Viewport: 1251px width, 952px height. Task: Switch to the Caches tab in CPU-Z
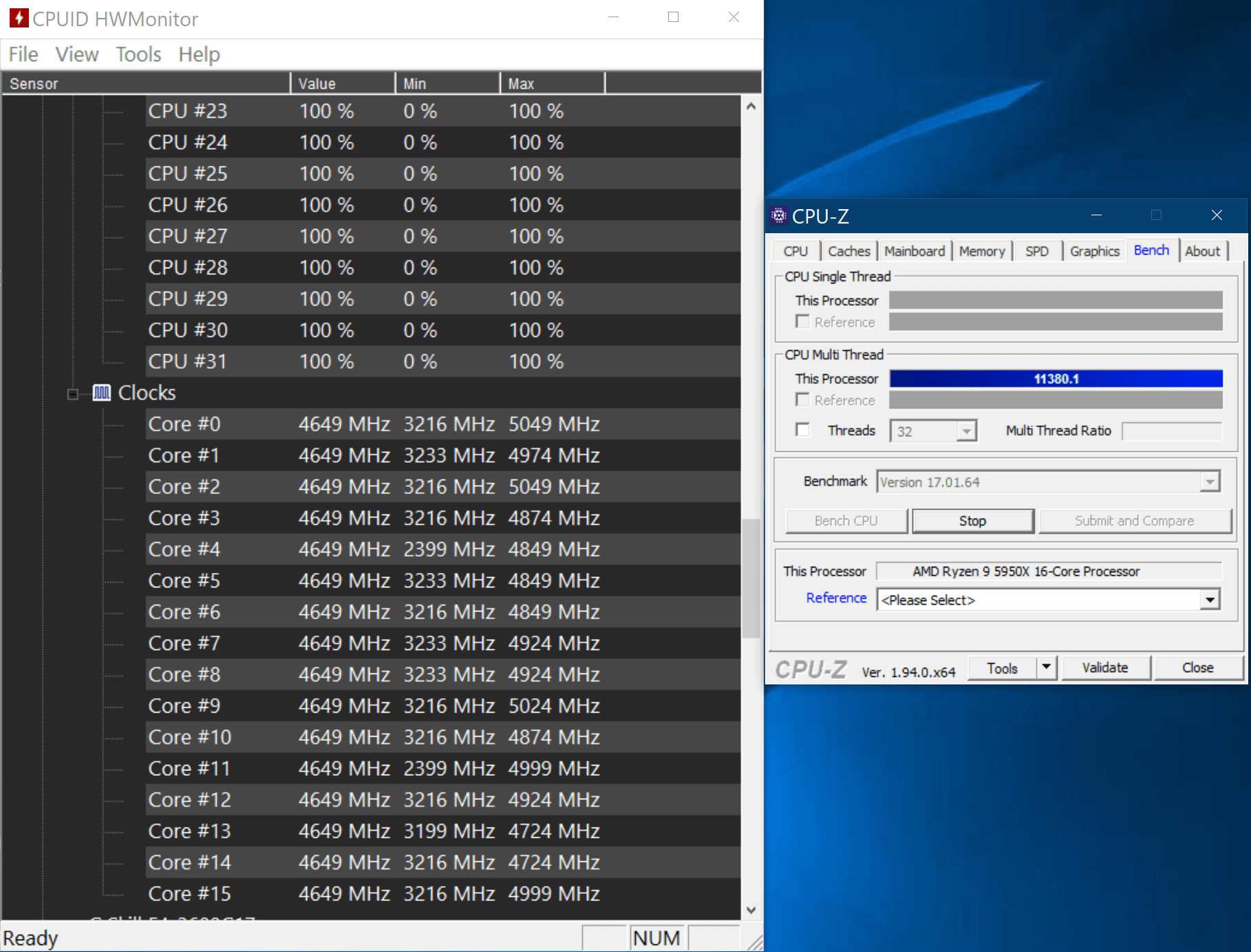click(x=849, y=251)
